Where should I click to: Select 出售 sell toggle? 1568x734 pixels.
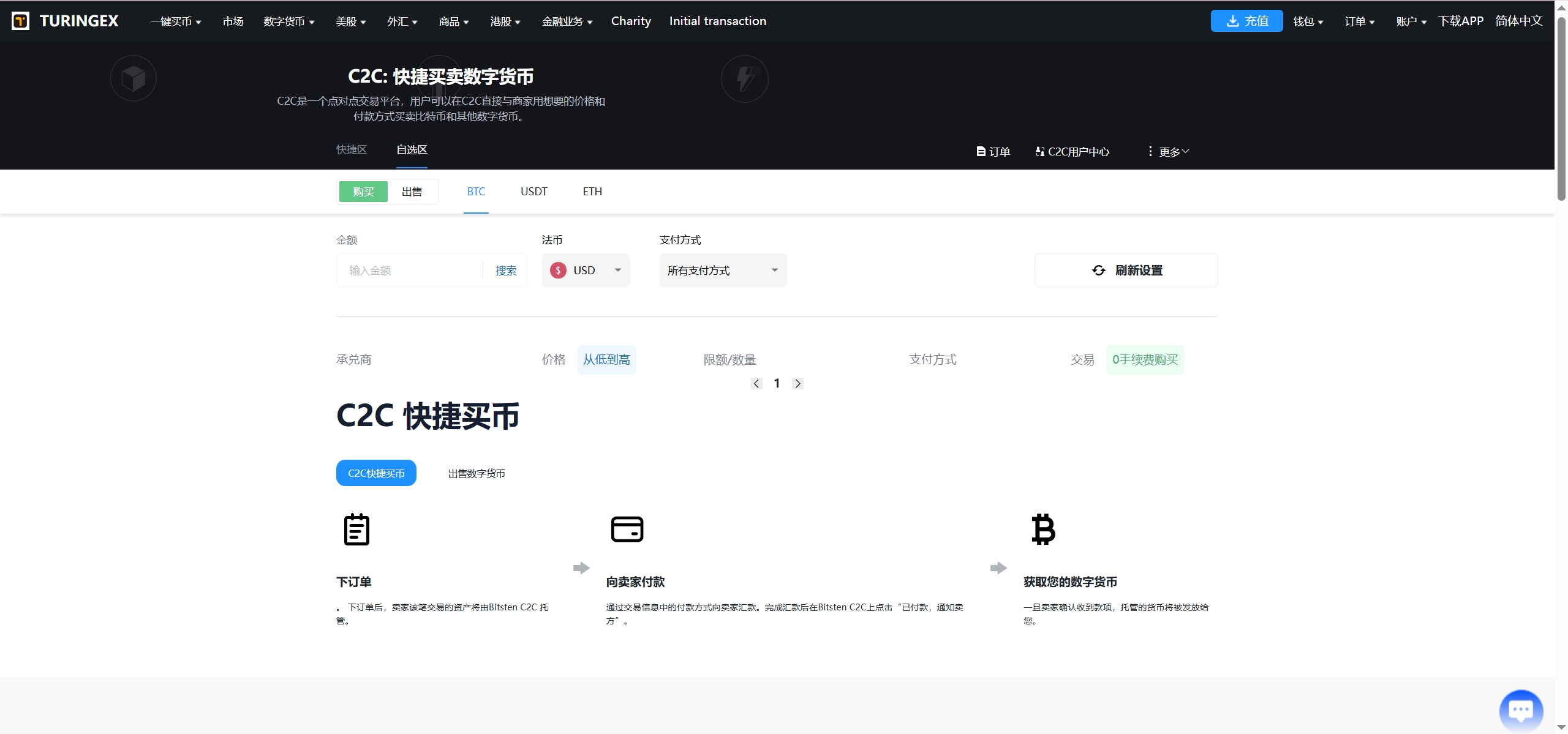pyautogui.click(x=412, y=192)
